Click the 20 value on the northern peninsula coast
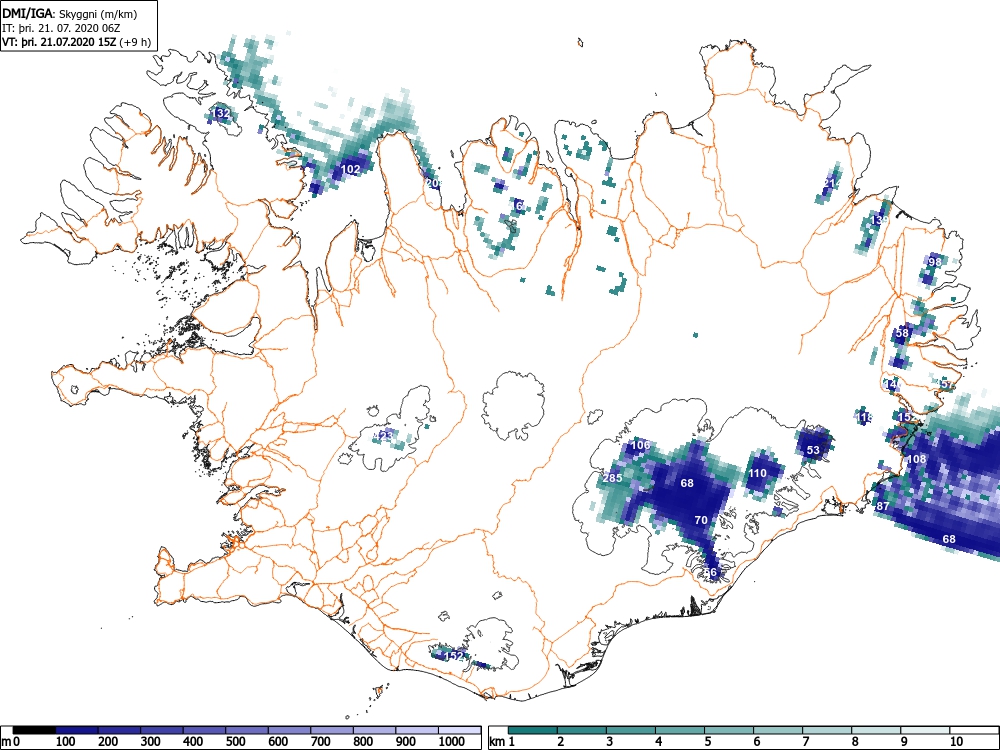The height and width of the screenshot is (750, 1000). coord(432,183)
